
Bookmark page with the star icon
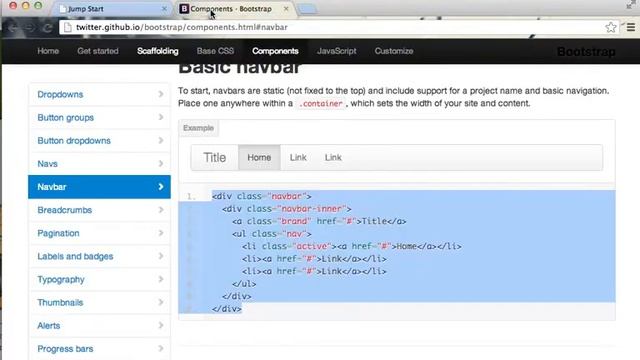click(x=611, y=27)
